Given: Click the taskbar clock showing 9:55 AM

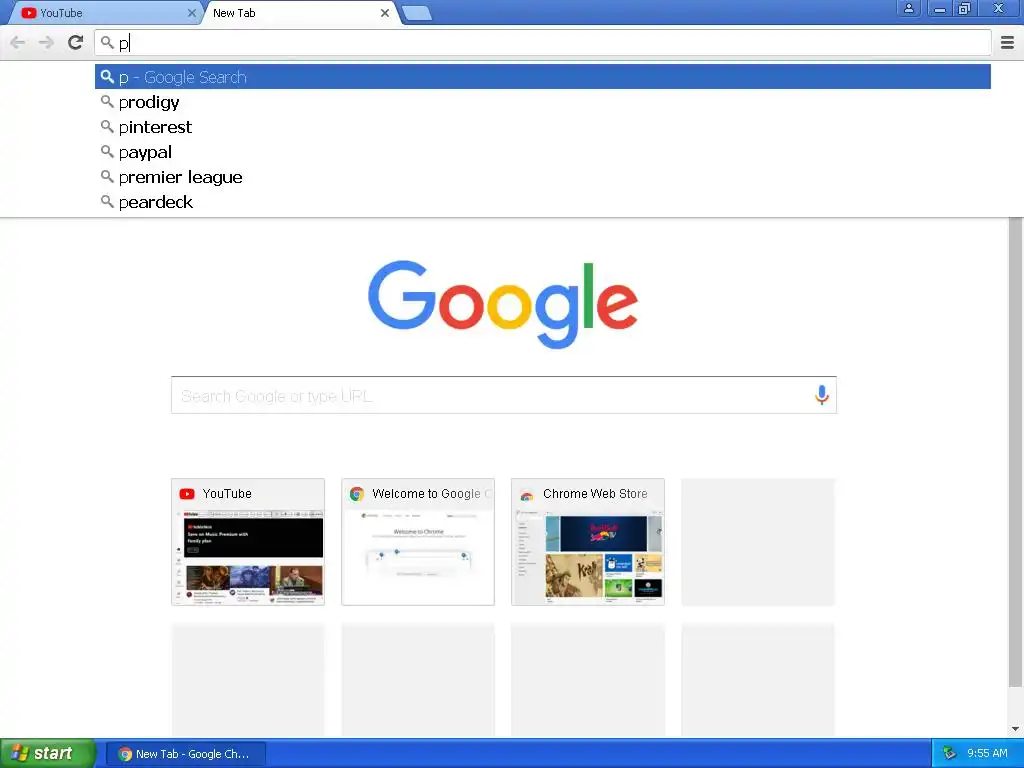Looking at the screenshot, I should pyautogui.click(x=987, y=754).
